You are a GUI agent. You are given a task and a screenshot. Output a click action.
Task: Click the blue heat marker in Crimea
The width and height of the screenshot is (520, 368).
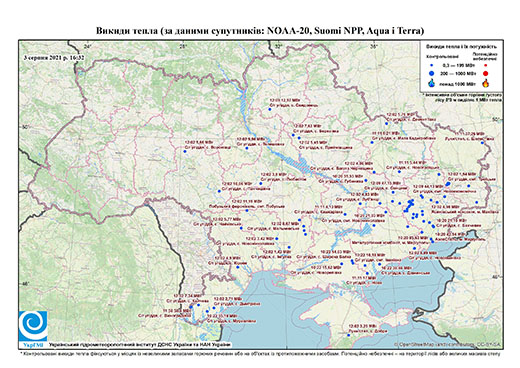[349, 335]
